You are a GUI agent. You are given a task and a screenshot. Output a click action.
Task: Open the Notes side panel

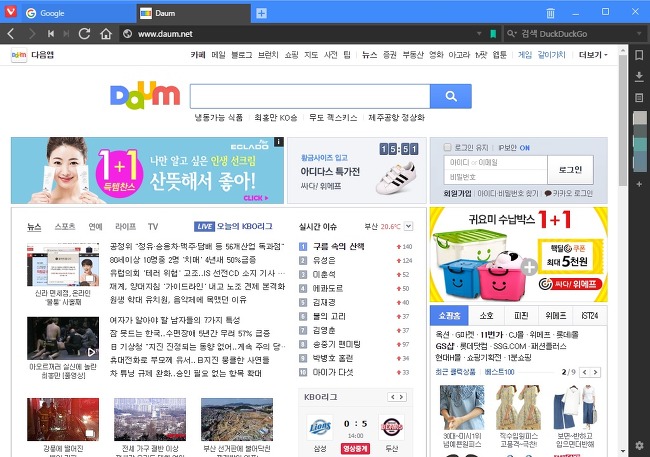click(x=639, y=97)
